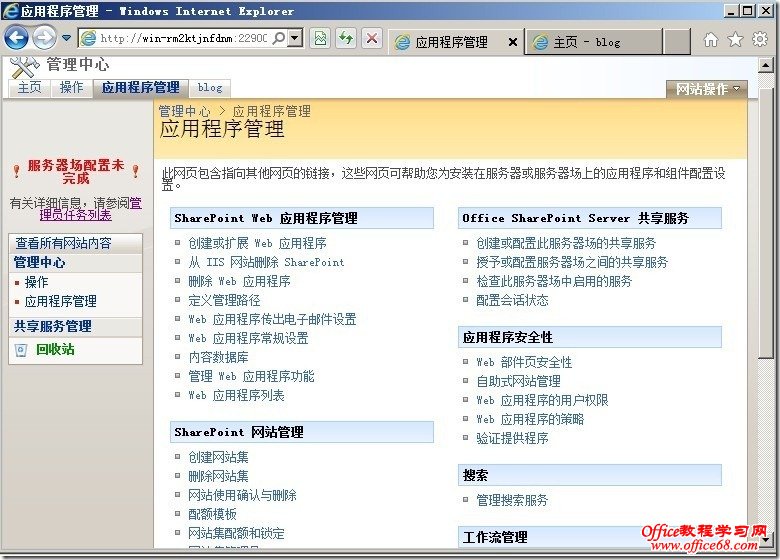Image resolution: width=780 pixels, height=560 pixels.
Task: Open Web 应用程序的用户权限
Action: 542,400
